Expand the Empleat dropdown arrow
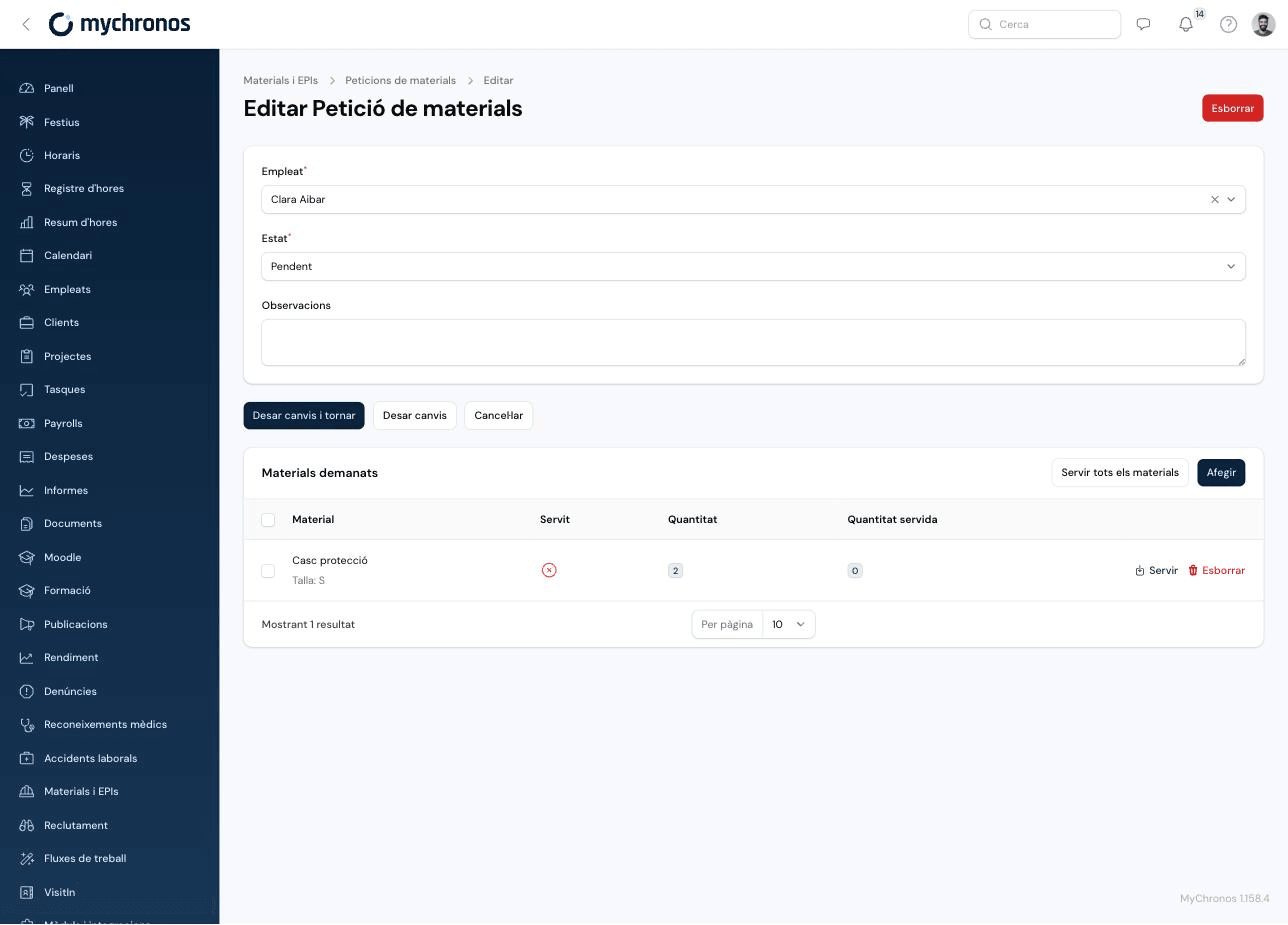This screenshot has width=1288, height=925. click(x=1231, y=199)
